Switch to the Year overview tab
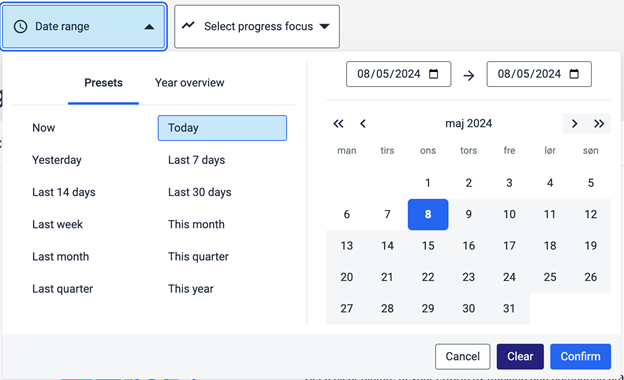This screenshot has height=380, width=624. coord(189,83)
